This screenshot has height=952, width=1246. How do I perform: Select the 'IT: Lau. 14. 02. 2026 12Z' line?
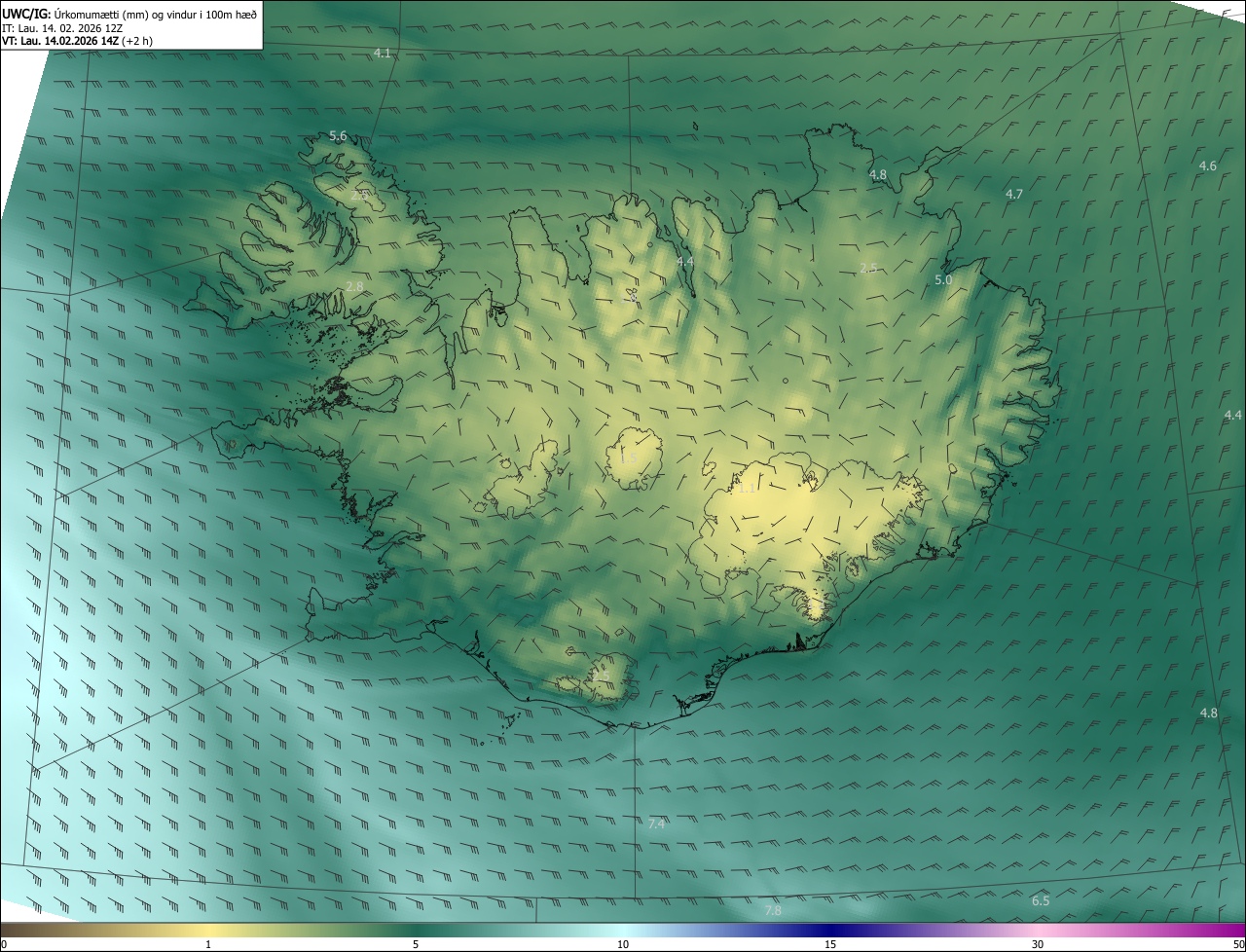pos(63,27)
